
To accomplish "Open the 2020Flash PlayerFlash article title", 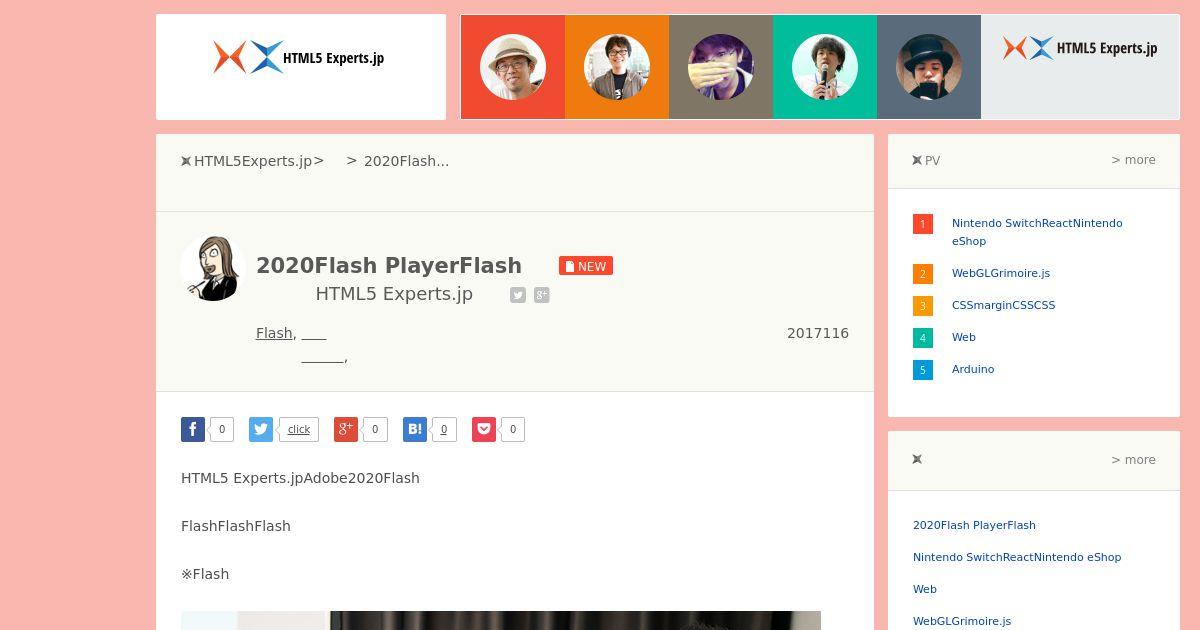I will (x=389, y=265).
